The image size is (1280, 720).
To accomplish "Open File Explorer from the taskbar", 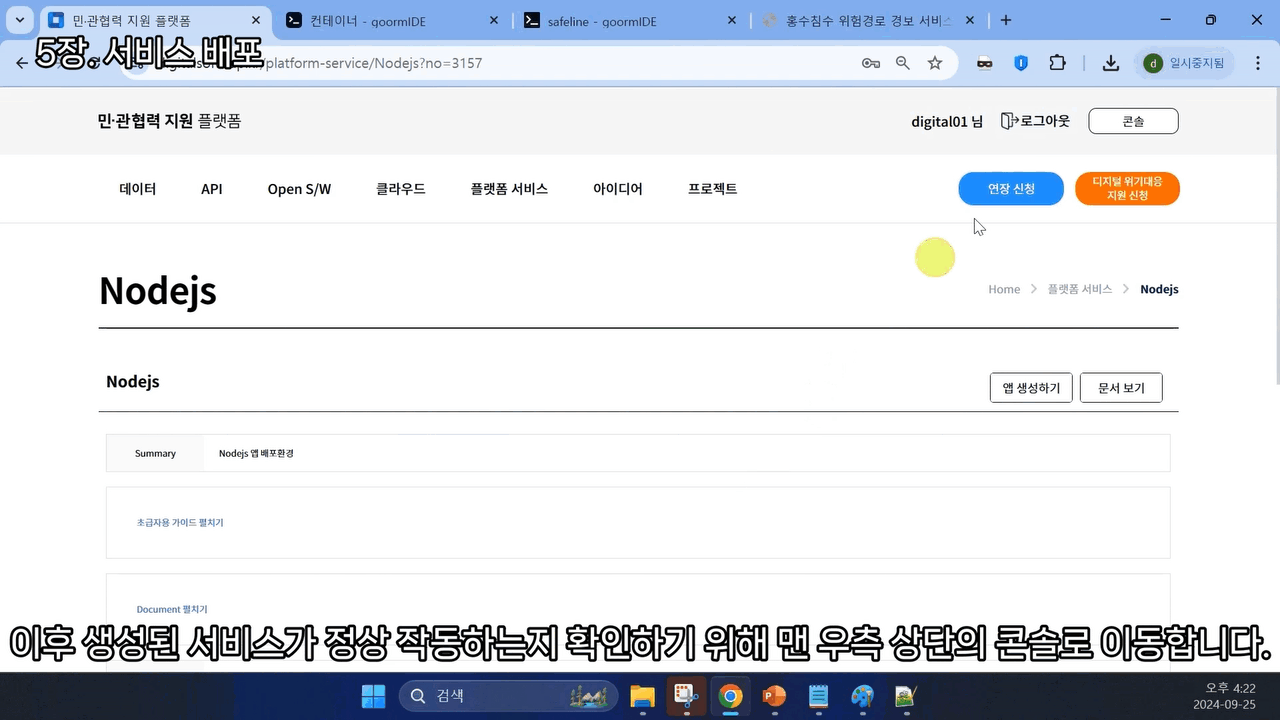I will (x=641, y=696).
